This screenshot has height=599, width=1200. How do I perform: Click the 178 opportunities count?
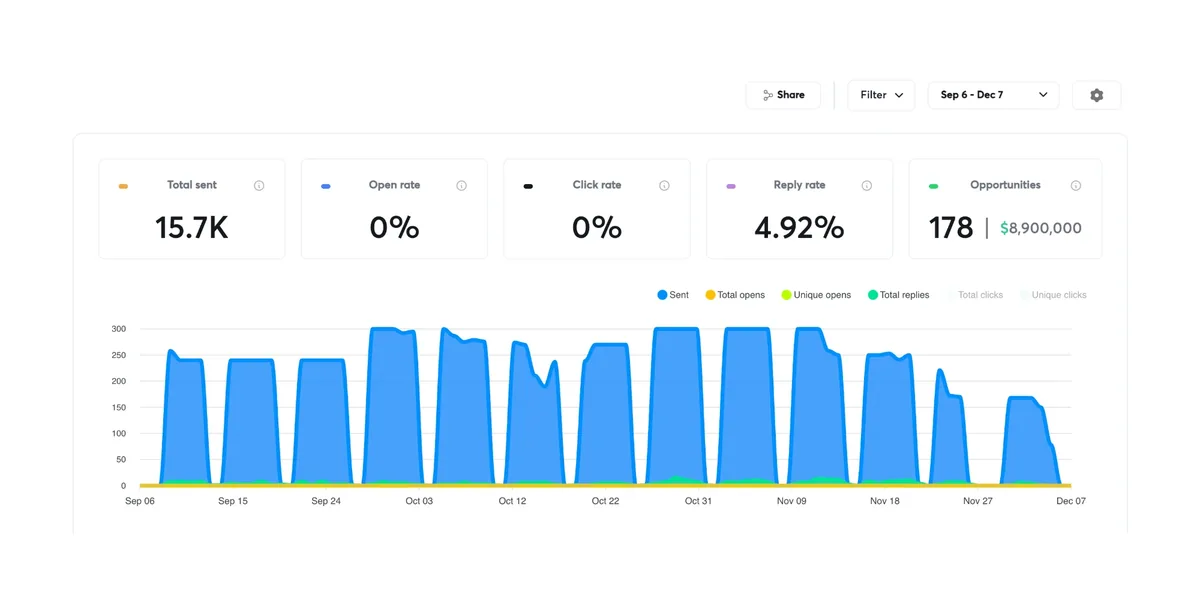pos(951,228)
